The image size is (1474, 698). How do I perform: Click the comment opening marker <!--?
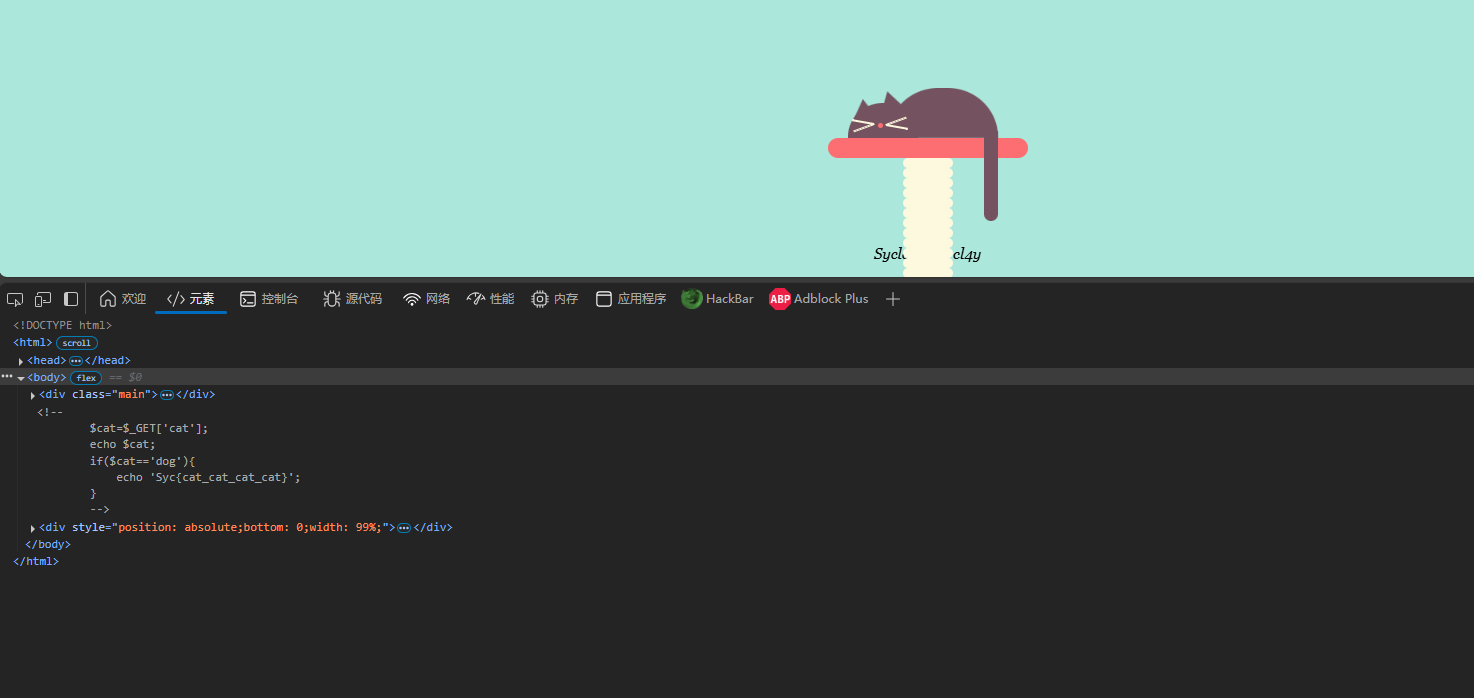pyautogui.click(x=50, y=411)
